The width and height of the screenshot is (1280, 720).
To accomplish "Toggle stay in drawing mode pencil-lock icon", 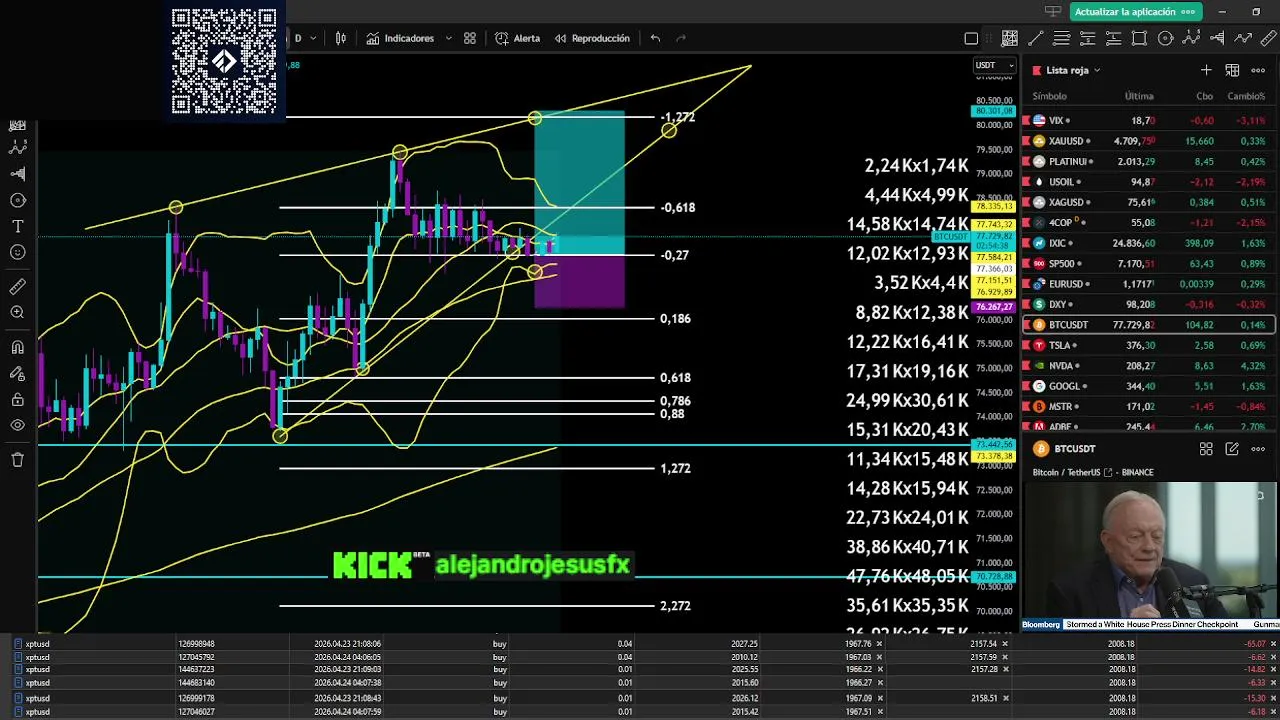I will point(17,374).
